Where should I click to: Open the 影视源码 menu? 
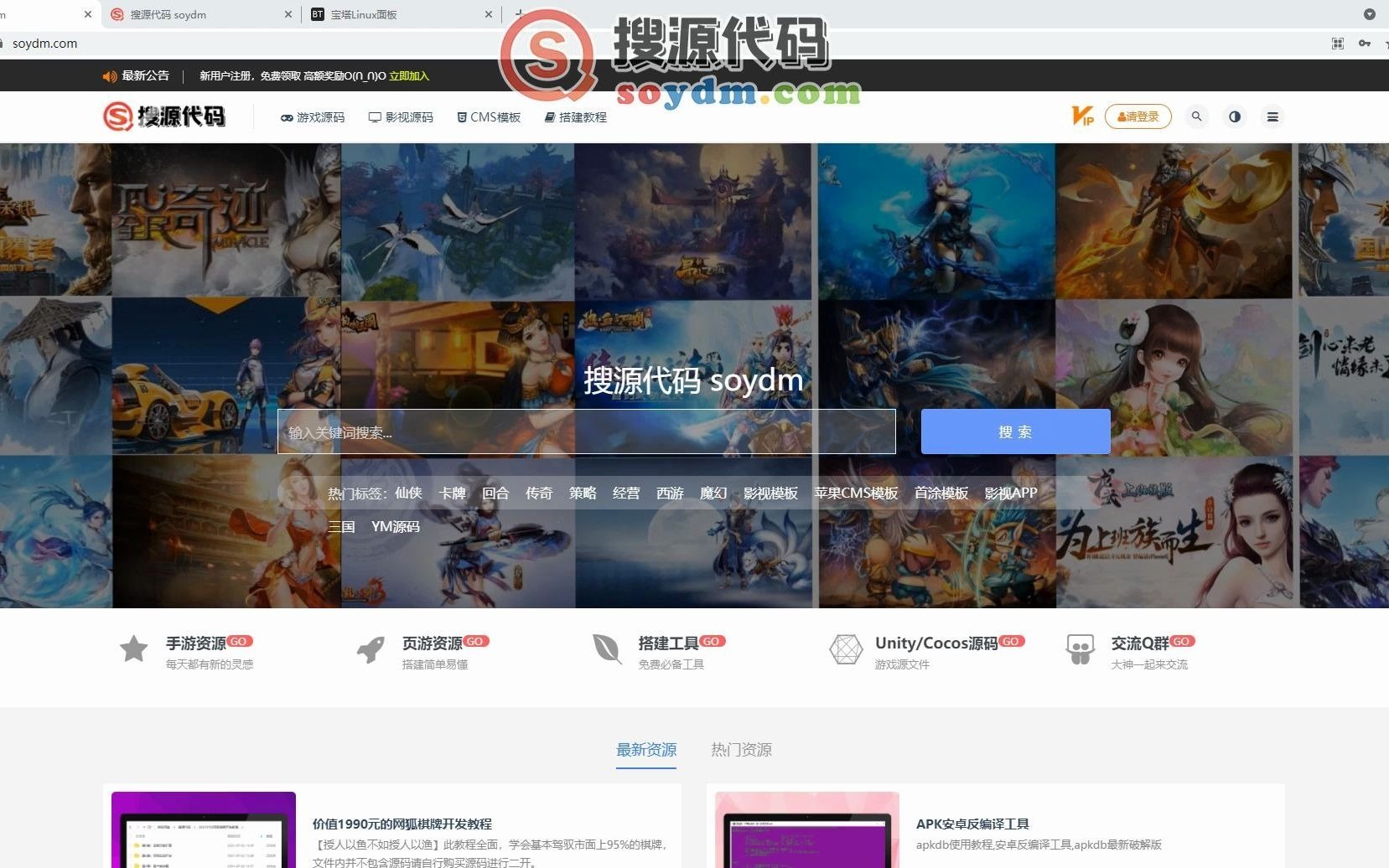(x=401, y=117)
